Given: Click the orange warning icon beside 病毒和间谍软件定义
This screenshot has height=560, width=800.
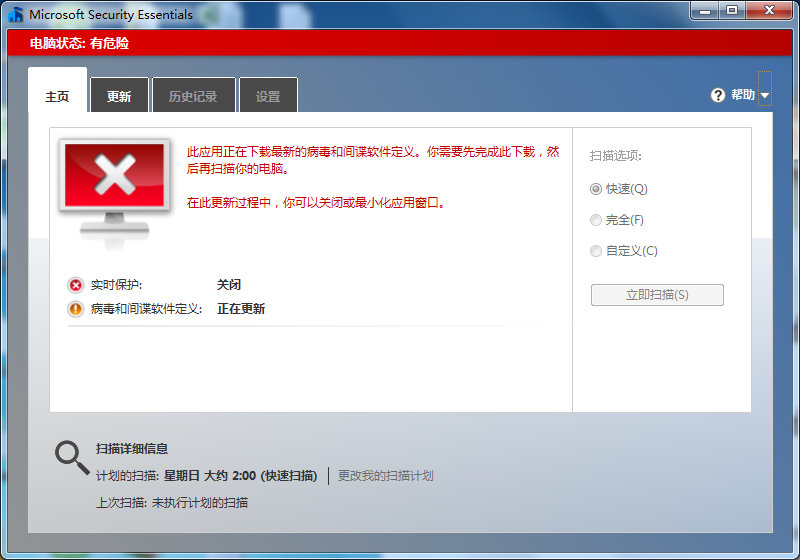Looking at the screenshot, I should (76, 309).
